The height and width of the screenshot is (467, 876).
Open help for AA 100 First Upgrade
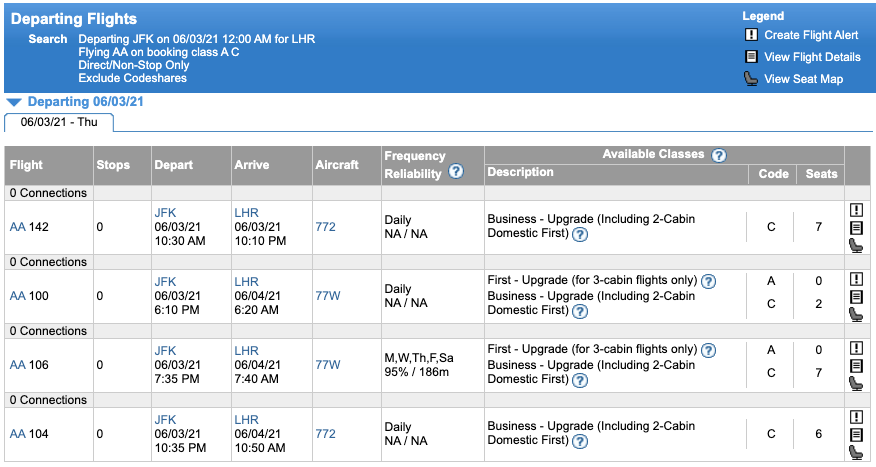(708, 281)
